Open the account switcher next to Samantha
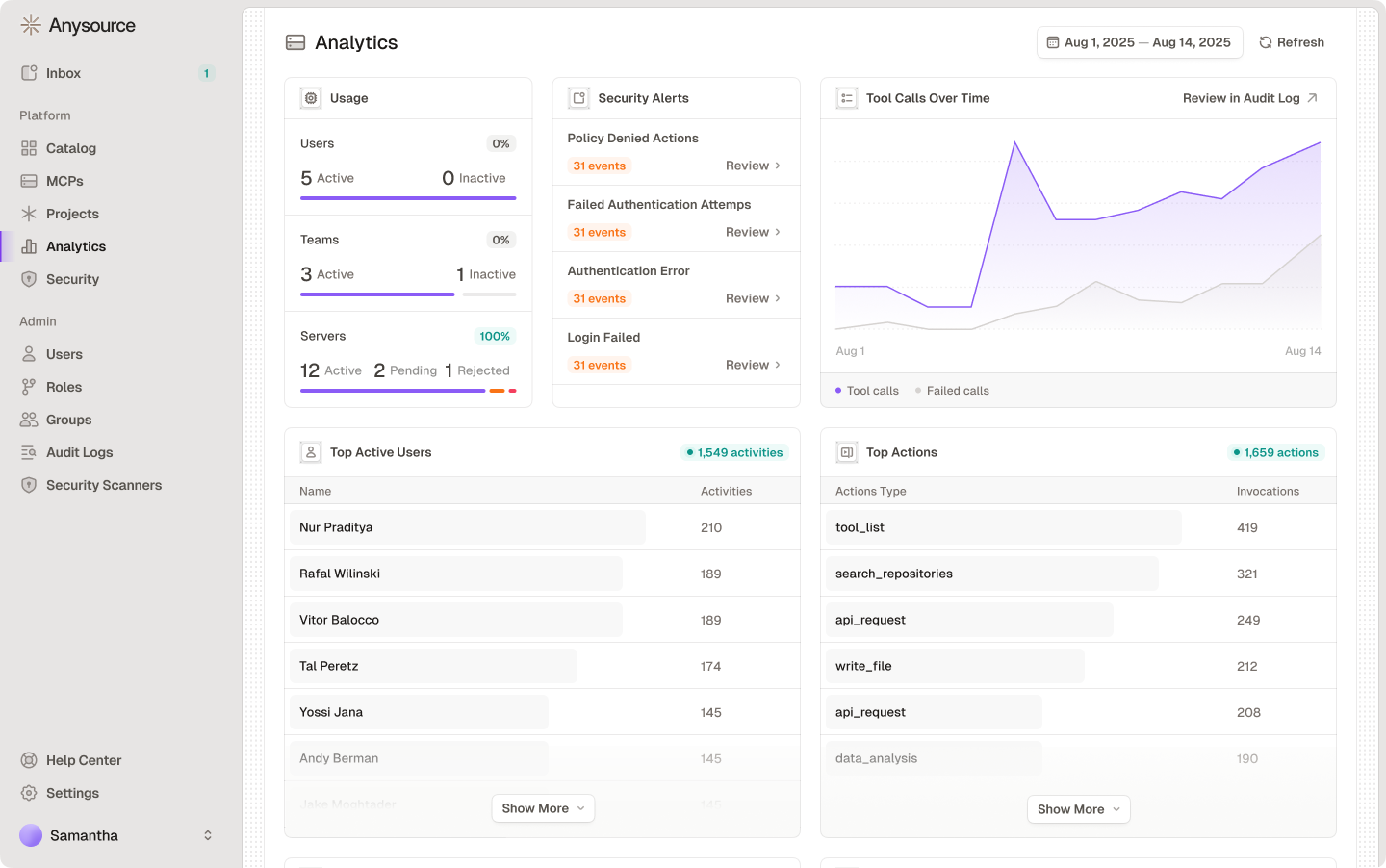This screenshot has width=1386, height=868. coord(208,835)
